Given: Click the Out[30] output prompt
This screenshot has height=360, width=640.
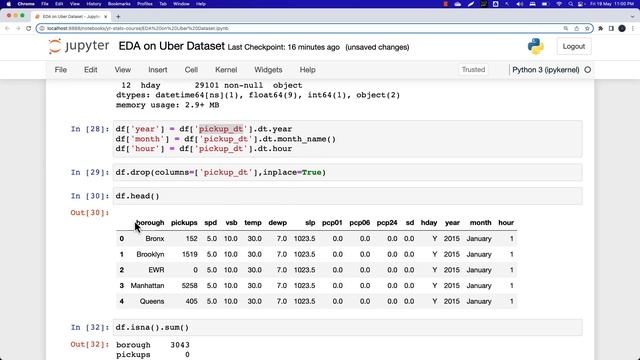Looking at the screenshot, I should pyautogui.click(x=89, y=213).
